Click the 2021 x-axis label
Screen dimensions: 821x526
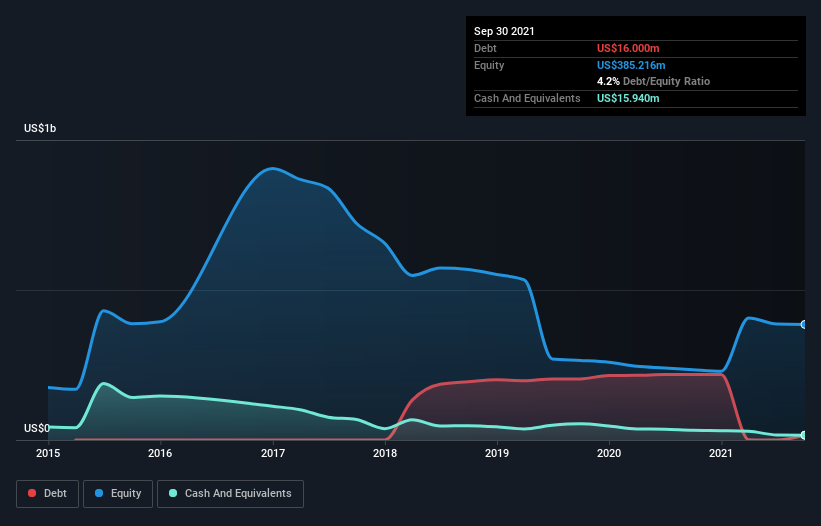click(x=721, y=453)
